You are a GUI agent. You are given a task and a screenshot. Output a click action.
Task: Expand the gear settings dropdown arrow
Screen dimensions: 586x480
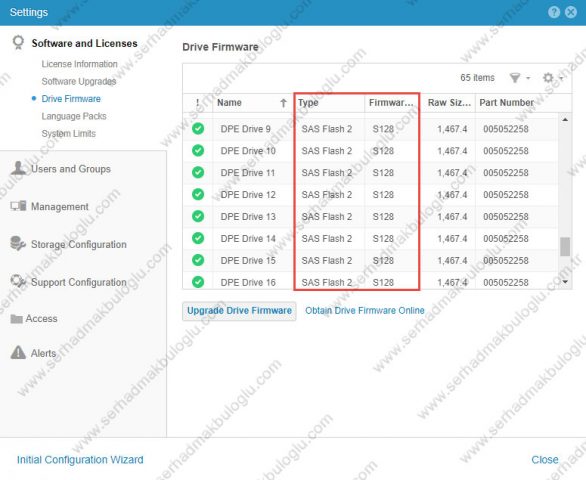(x=561, y=78)
